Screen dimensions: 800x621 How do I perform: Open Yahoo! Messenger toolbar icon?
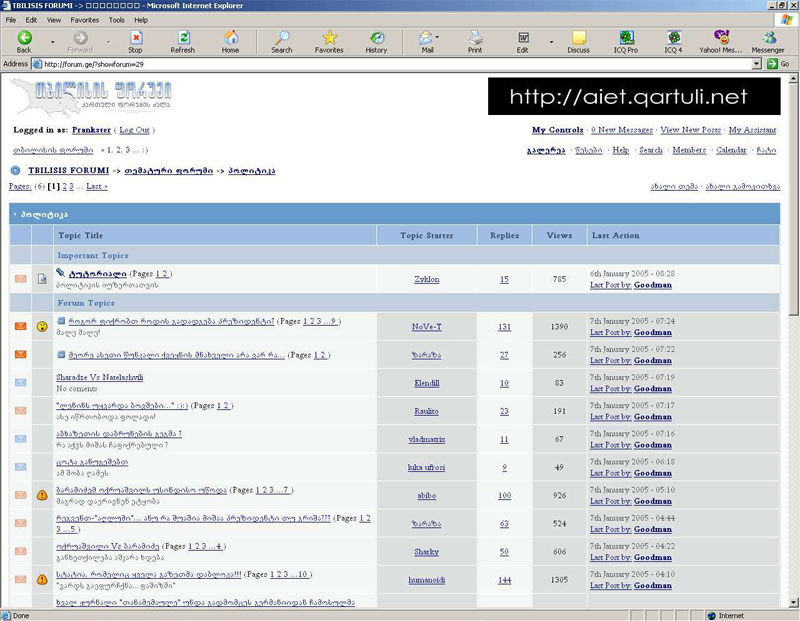[x=721, y=40]
